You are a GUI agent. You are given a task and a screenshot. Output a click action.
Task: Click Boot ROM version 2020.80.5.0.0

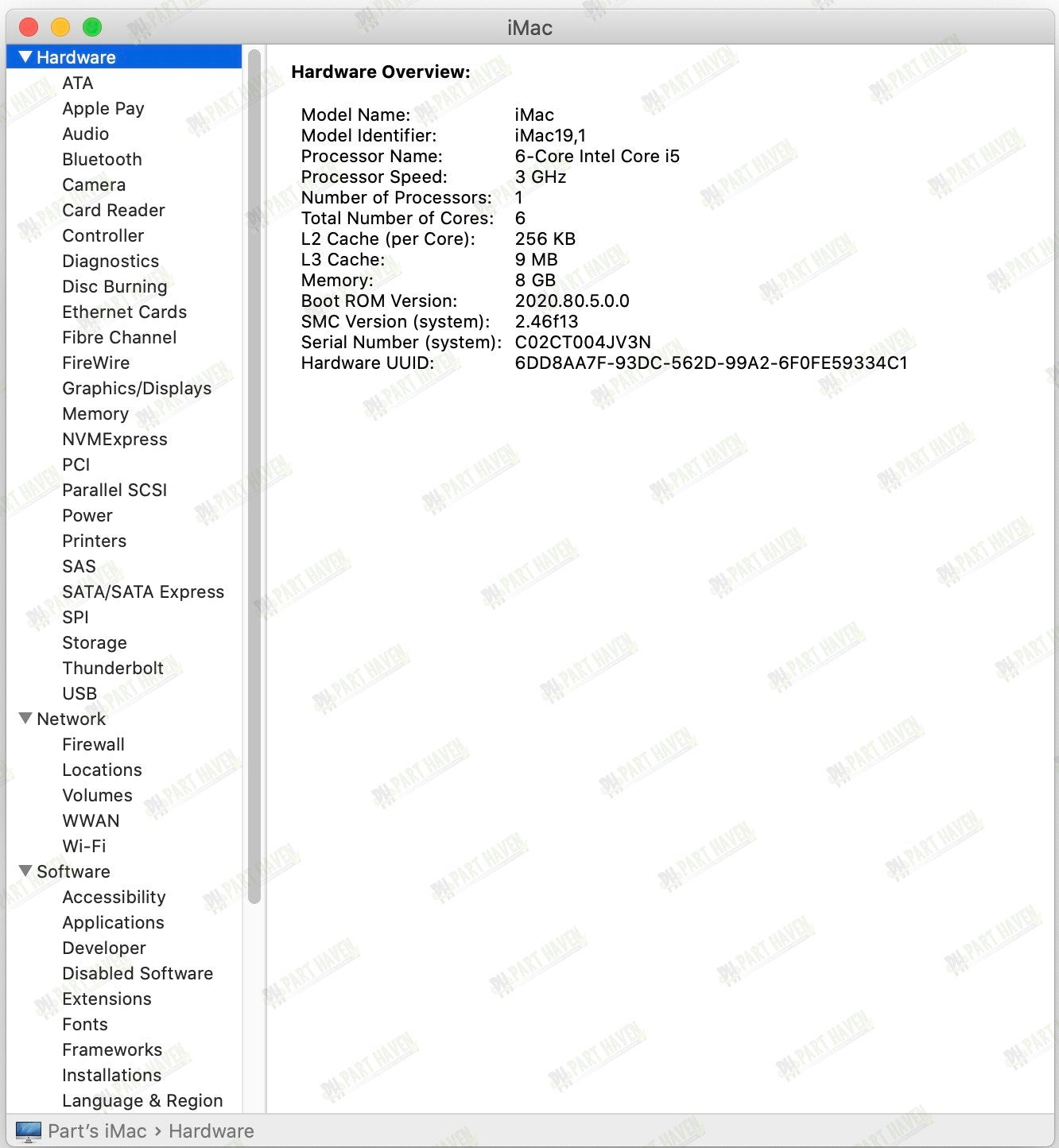tap(572, 301)
